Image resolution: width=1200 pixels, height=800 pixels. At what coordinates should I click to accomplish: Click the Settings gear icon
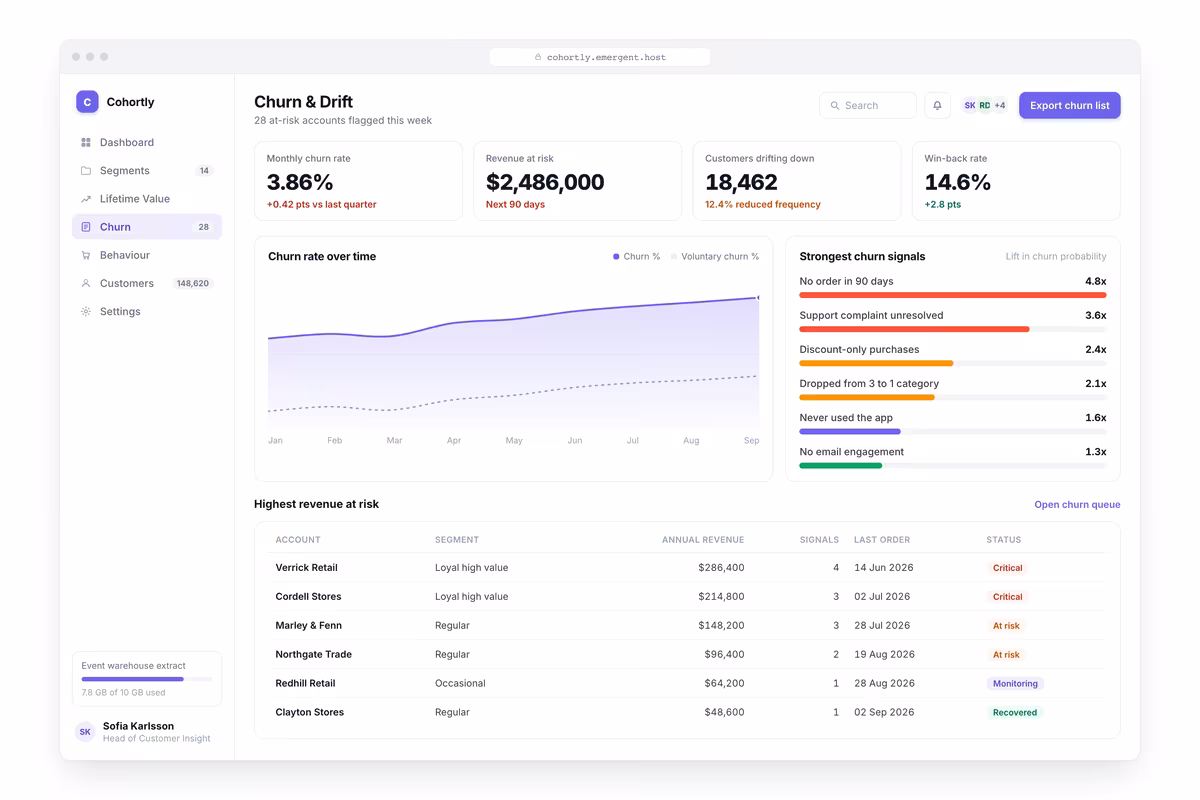(x=86, y=311)
